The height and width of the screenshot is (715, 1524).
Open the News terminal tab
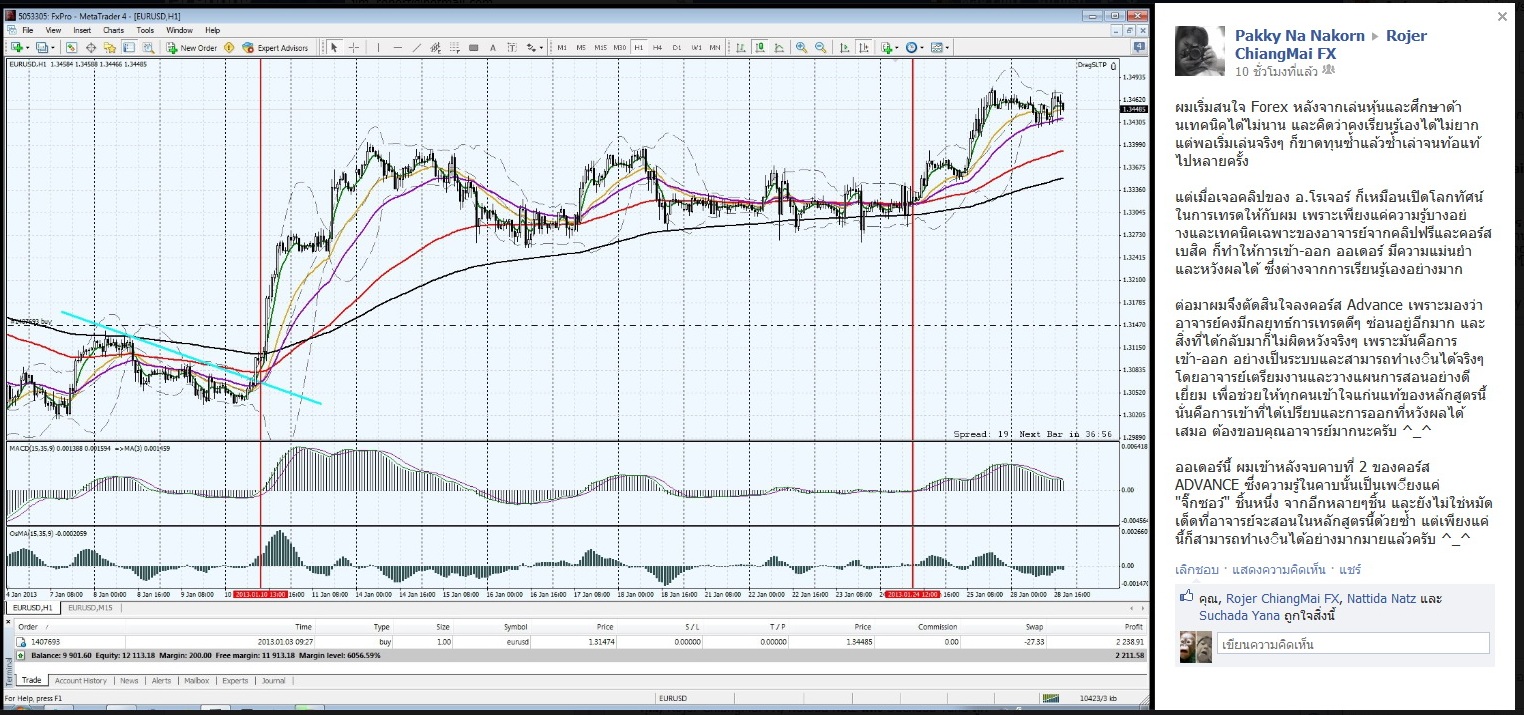click(x=129, y=681)
